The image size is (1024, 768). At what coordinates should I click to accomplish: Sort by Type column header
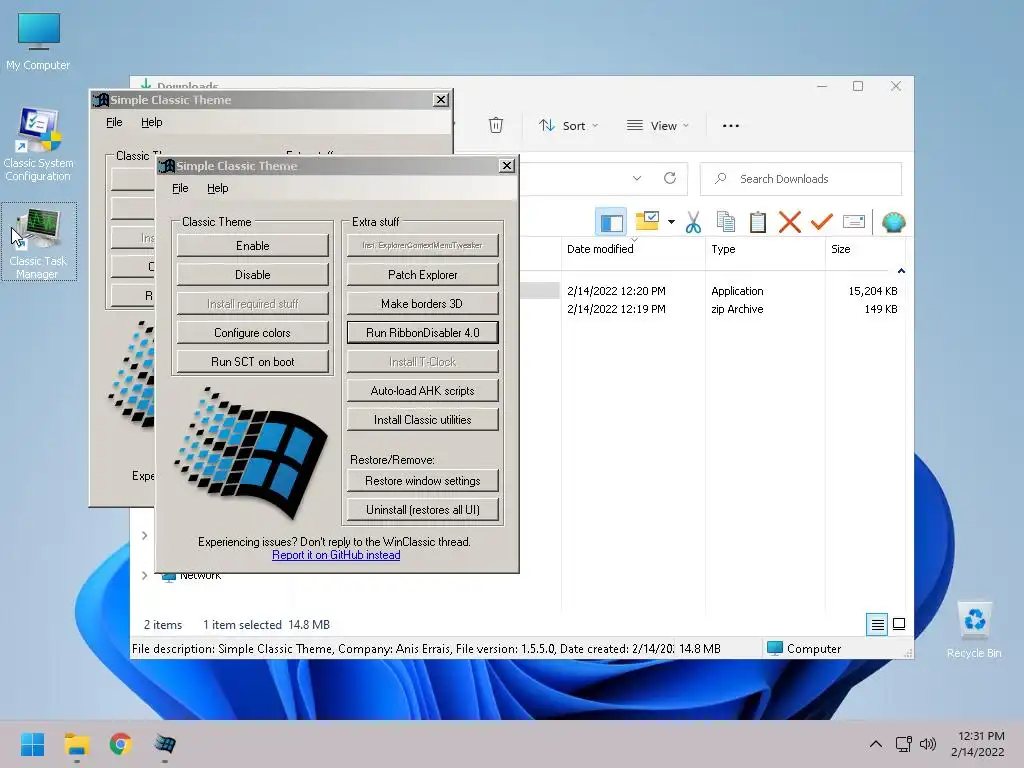click(765, 249)
